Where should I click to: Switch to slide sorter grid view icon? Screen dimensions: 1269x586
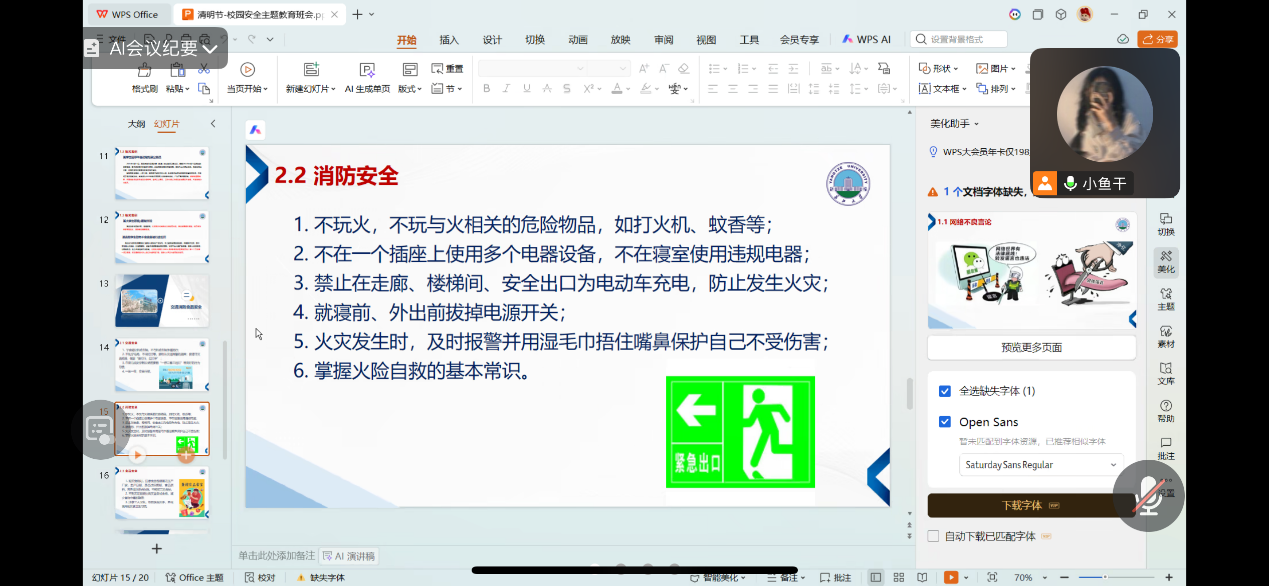[x=898, y=577]
